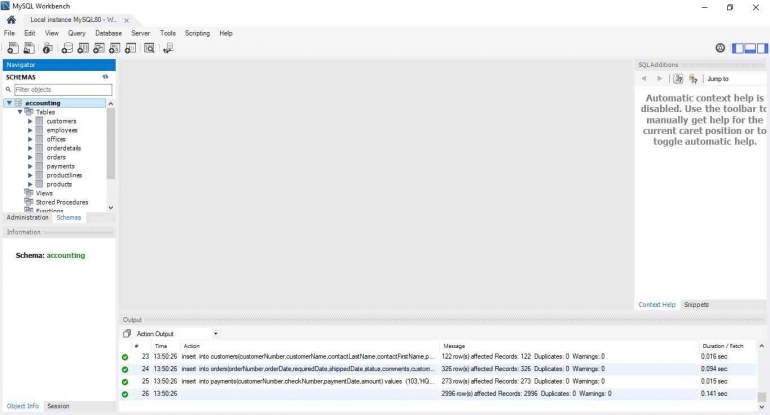Open the preferences gear icon at top right
Screen dimensions: 770x415
pos(720,48)
